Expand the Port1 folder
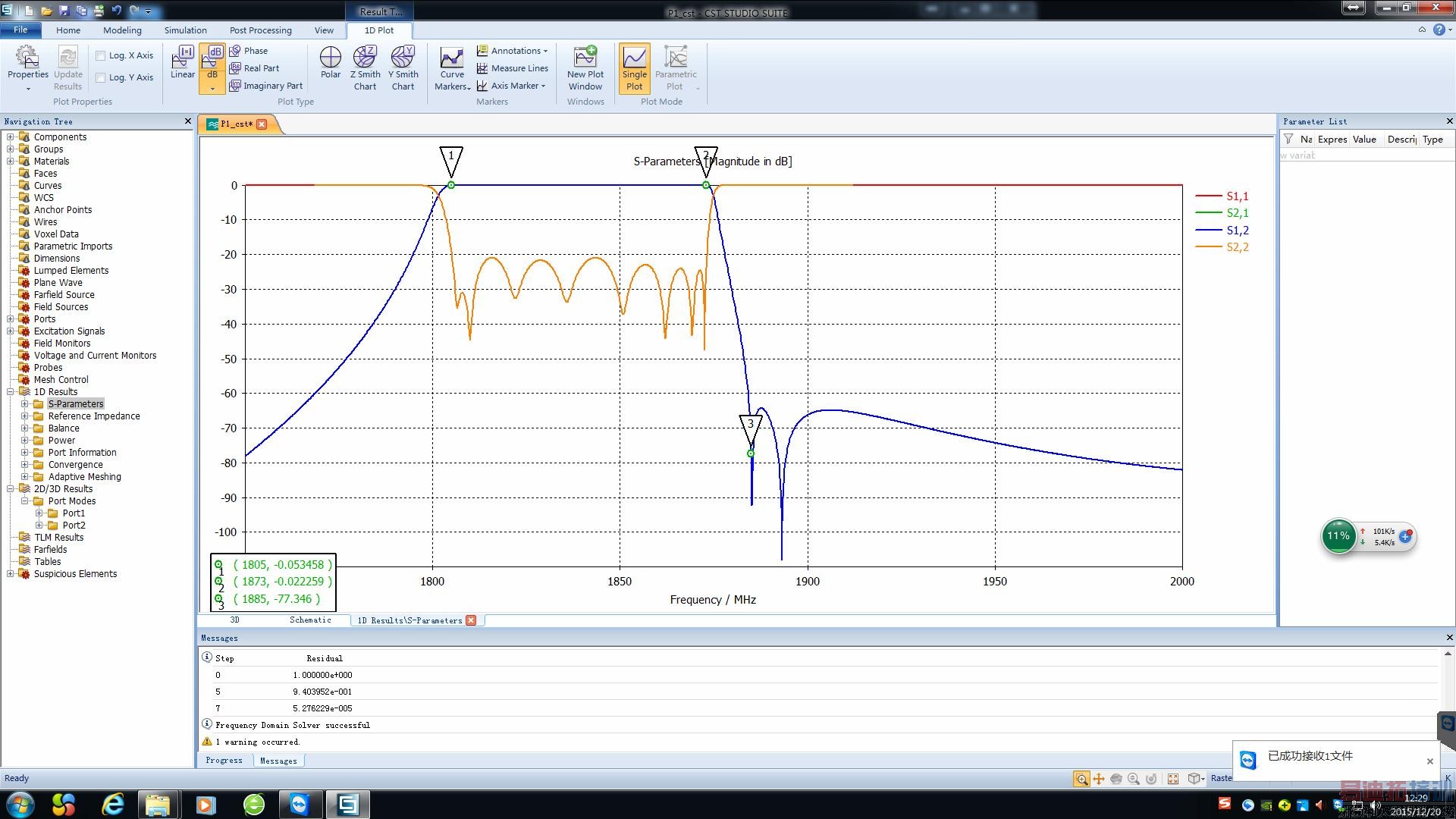Screen dimensions: 1456x819 39,513
